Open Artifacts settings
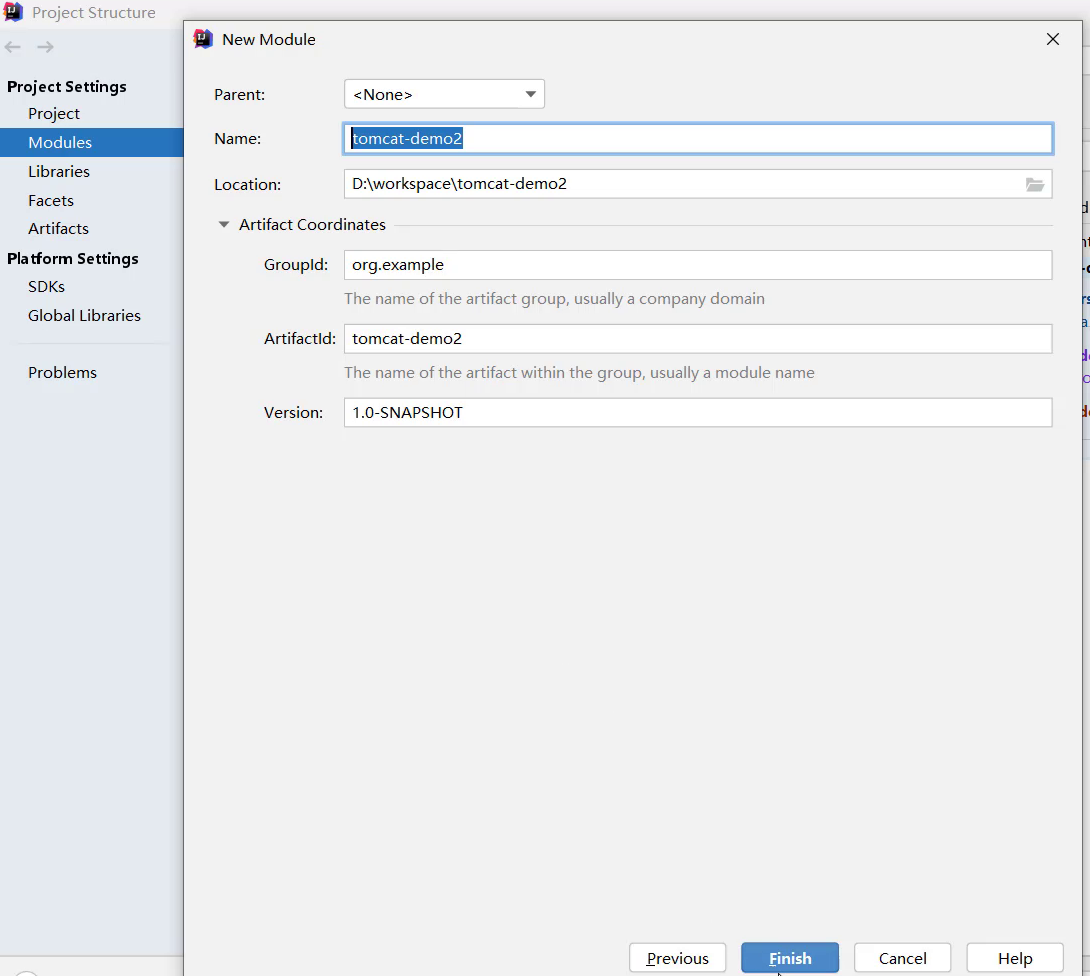Image resolution: width=1090 pixels, height=976 pixels. tap(58, 229)
